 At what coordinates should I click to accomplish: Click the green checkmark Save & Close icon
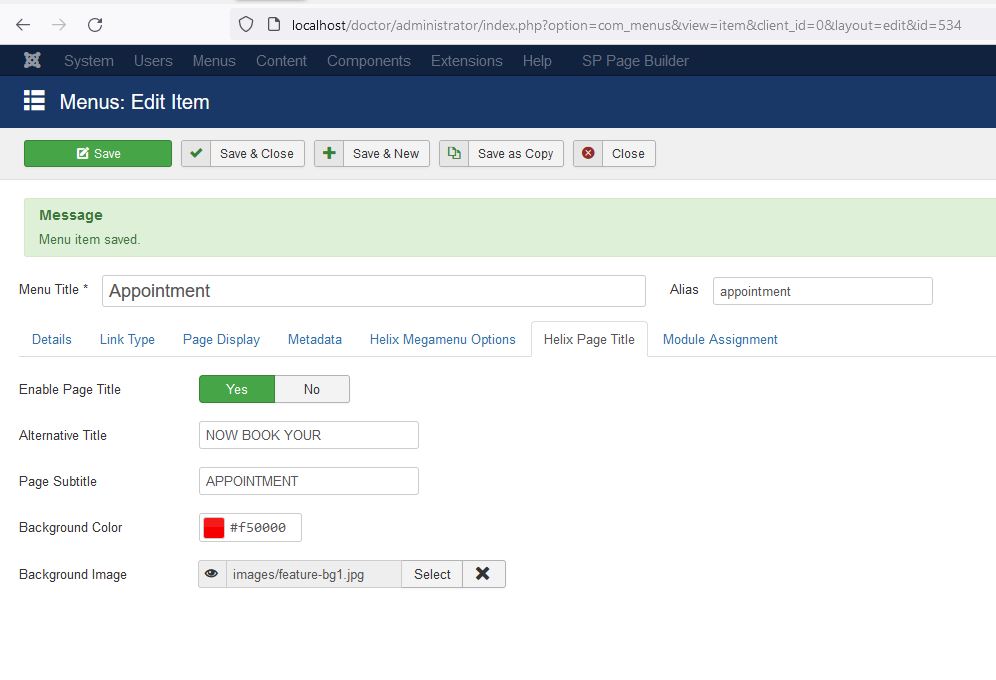tap(196, 153)
